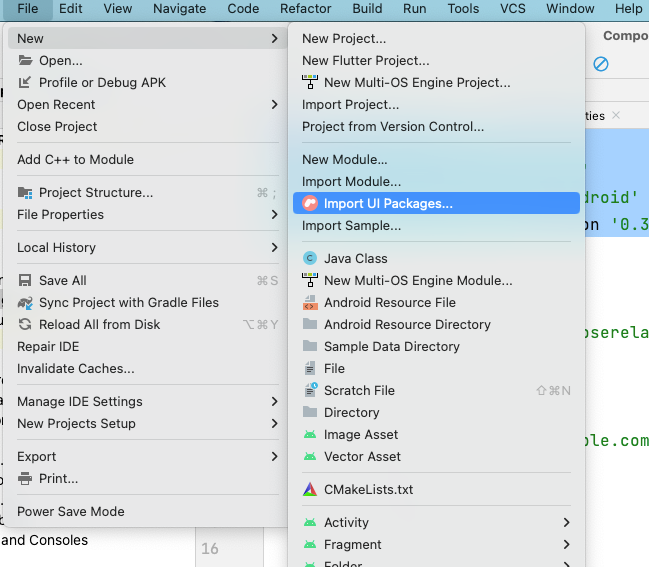The width and height of the screenshot is (649, 567).
Task: Open the File menu
Action: point(28,9)
